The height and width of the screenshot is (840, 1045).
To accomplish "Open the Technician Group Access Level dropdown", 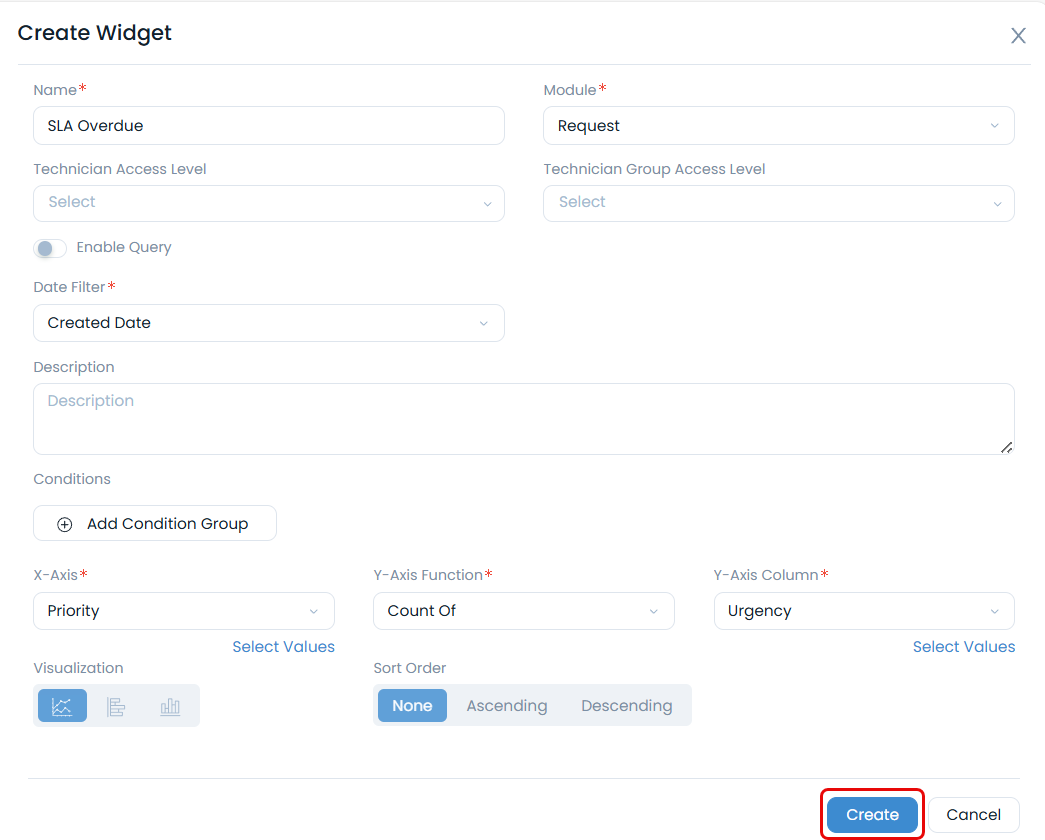I will (x=779, y=203).
